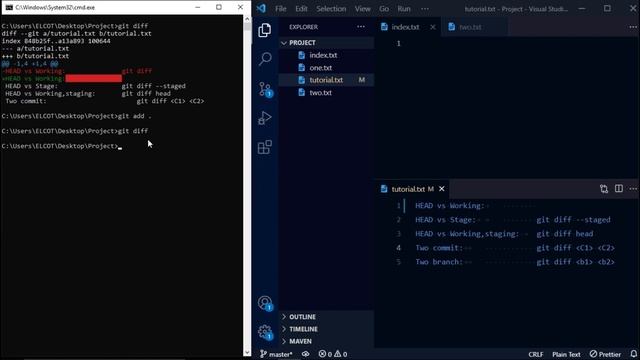
Task: Open the View menu
Action: (362, 9)
